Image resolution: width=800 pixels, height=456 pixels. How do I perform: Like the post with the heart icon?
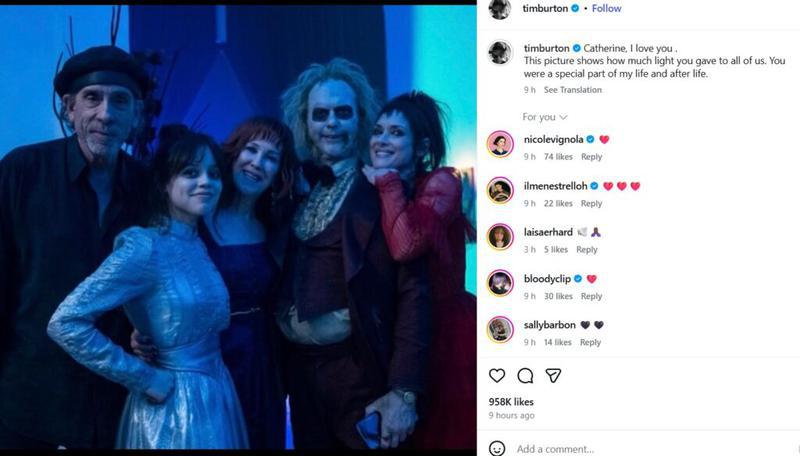[497, 376]
